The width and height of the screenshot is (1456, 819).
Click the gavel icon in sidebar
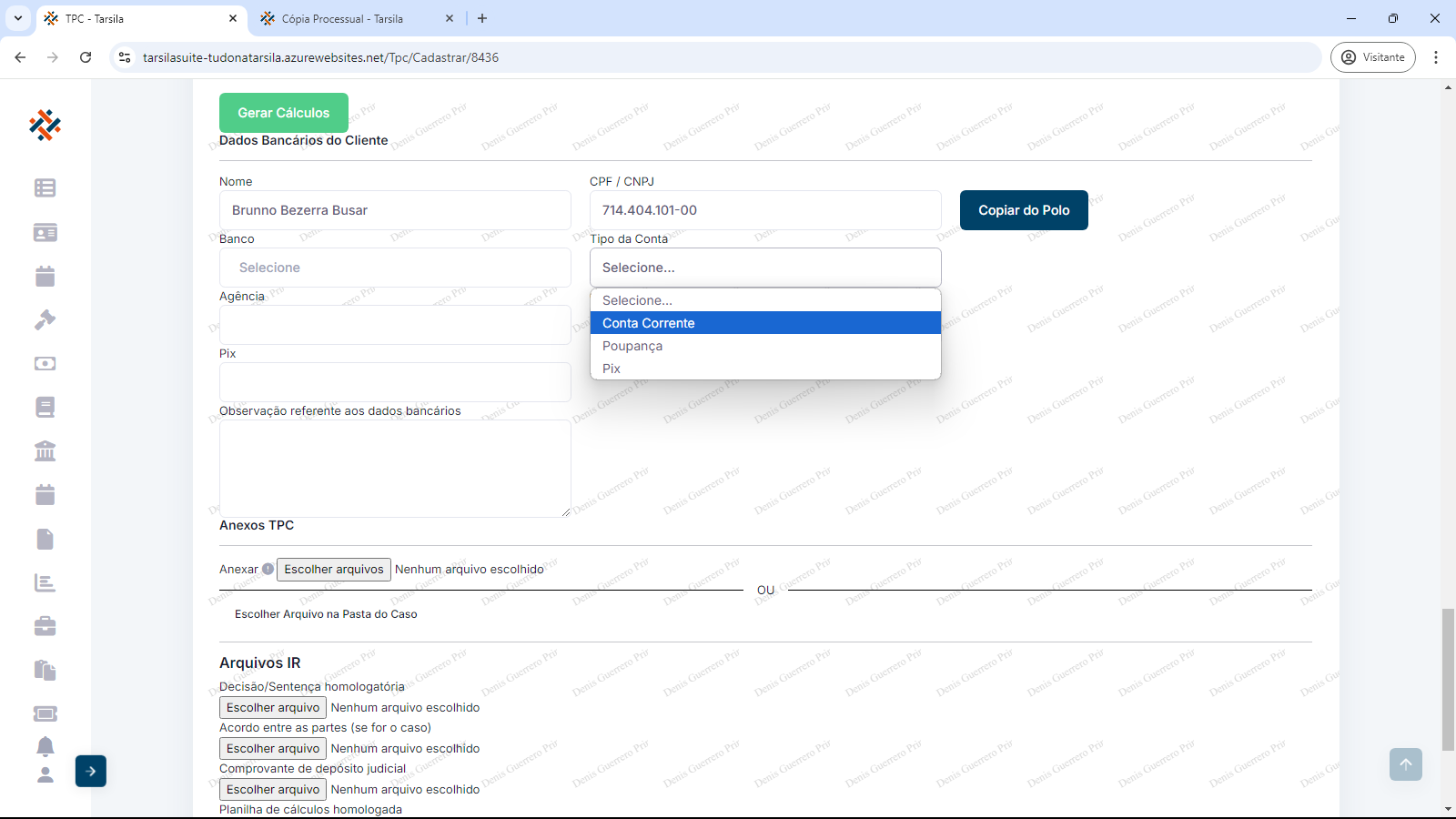[45, 319]
